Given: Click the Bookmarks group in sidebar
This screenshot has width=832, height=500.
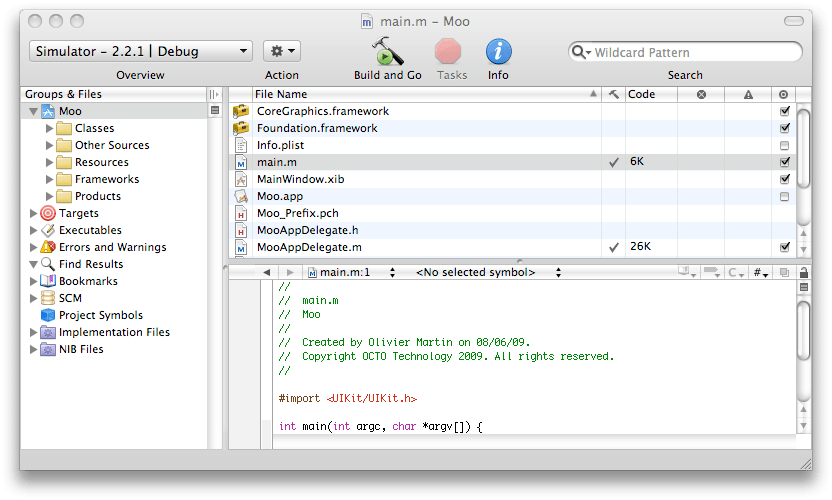Looking at the screenshot, I should (88, 281).
